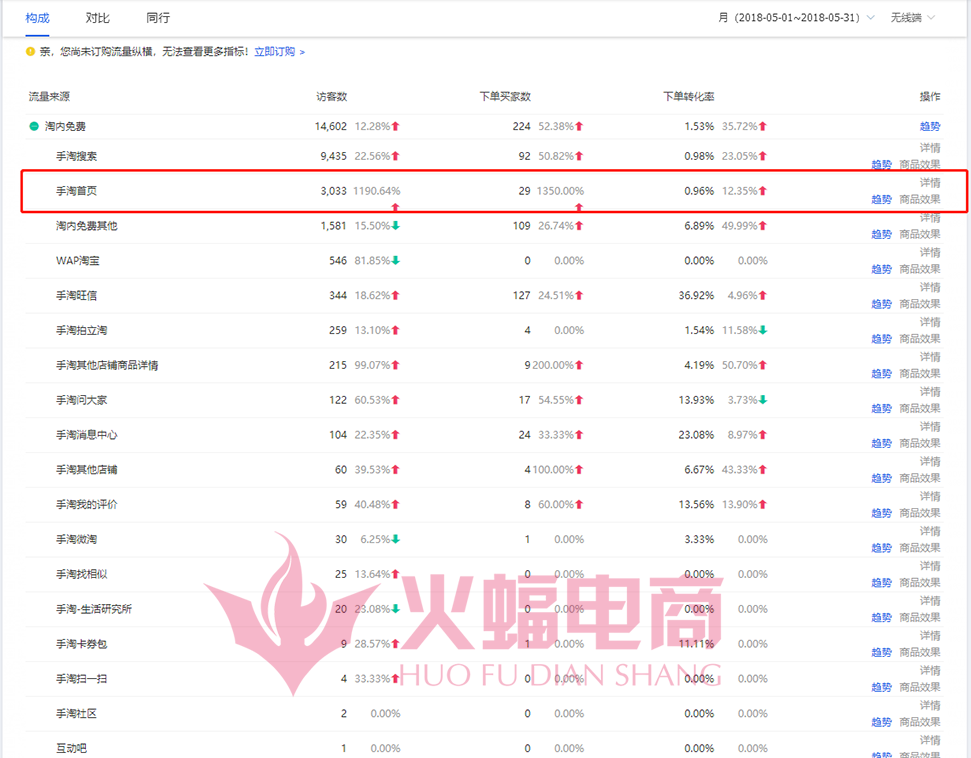
Task: Click the green down arrow beside 淘内免费其他 visitors 15.50%
Action: point(395,226)
